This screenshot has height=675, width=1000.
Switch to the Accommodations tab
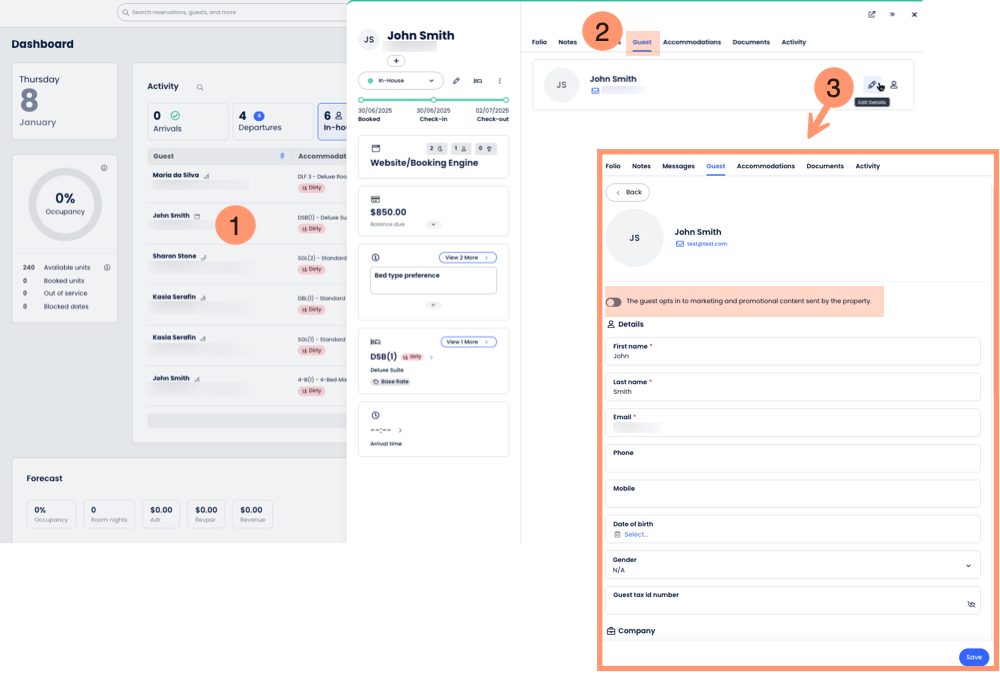(x=766, y=166)
